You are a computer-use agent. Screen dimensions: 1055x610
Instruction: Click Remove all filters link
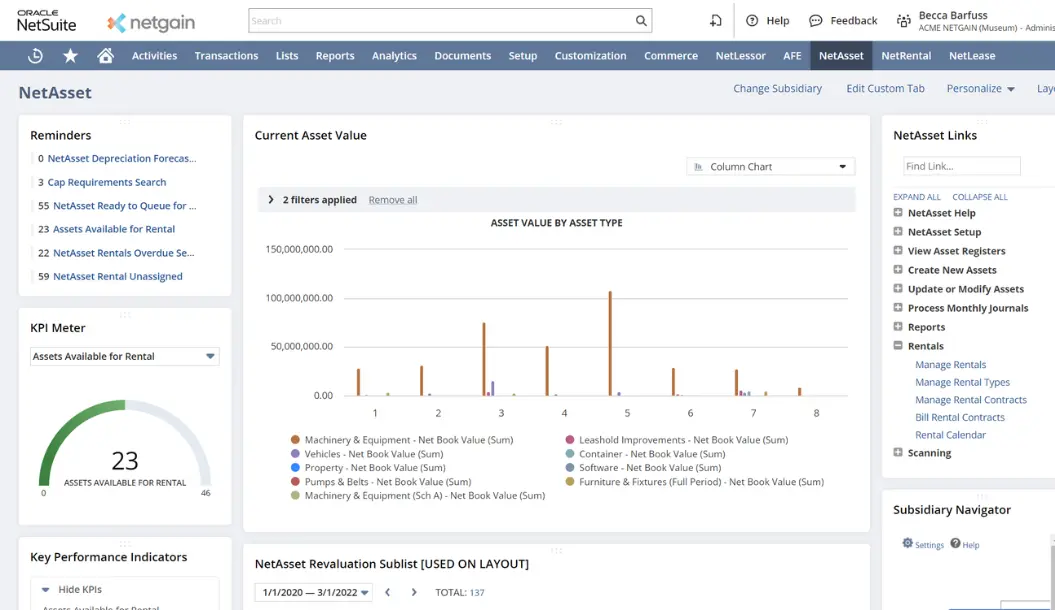point(393,200)
